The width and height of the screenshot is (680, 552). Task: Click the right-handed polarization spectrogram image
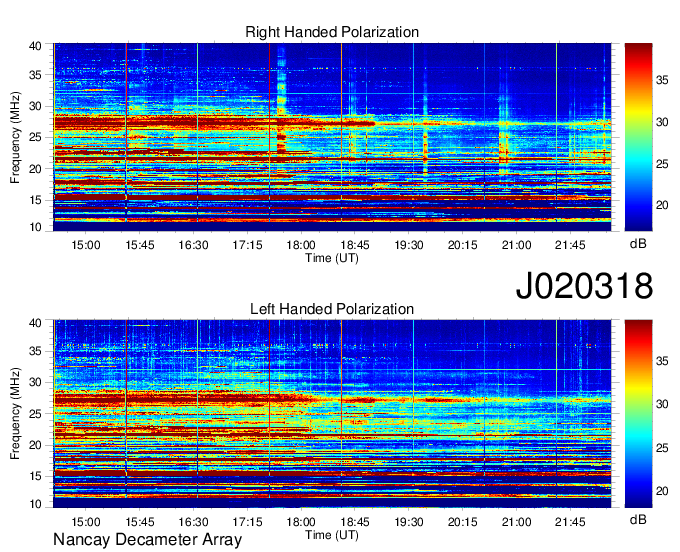pos(332,137)
